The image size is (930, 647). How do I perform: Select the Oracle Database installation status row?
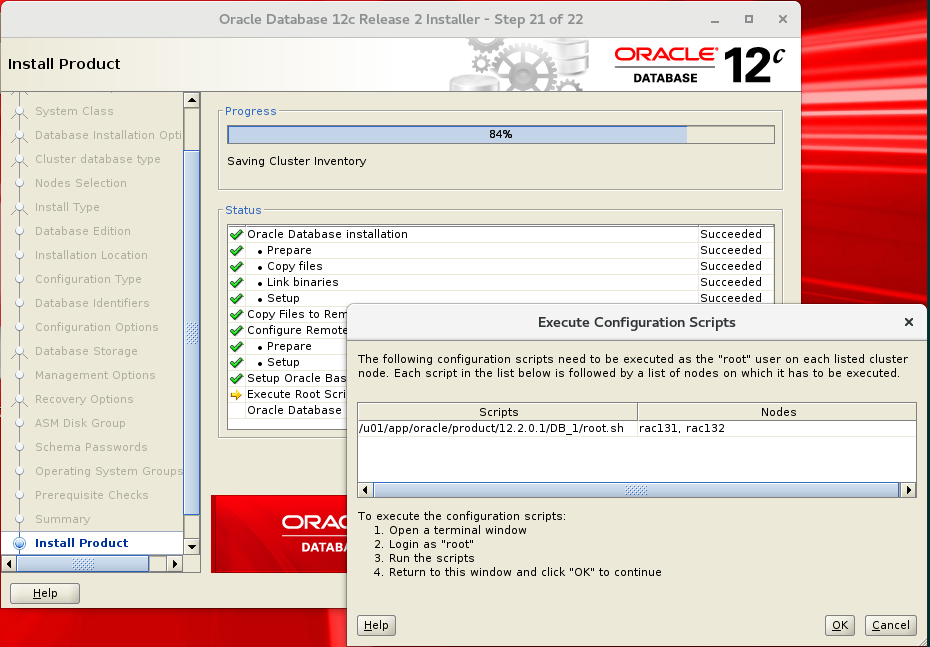coord(501,234)
